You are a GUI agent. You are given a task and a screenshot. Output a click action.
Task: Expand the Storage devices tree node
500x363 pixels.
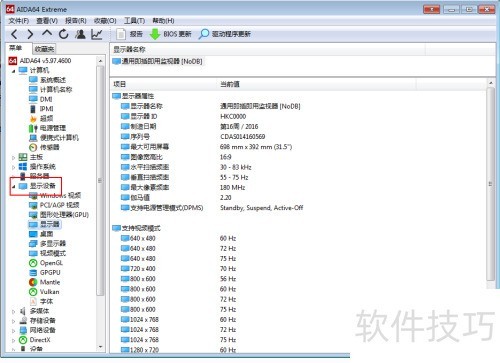(x=13, y=321)
